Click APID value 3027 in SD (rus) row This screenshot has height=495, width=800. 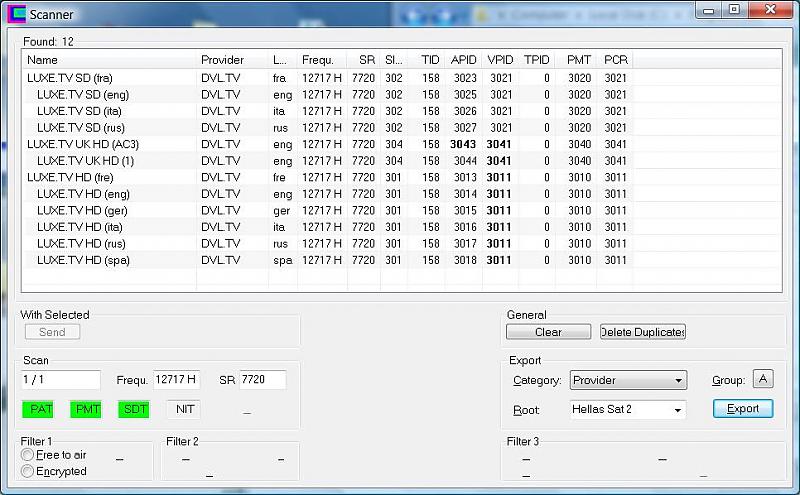coord(465,128)
